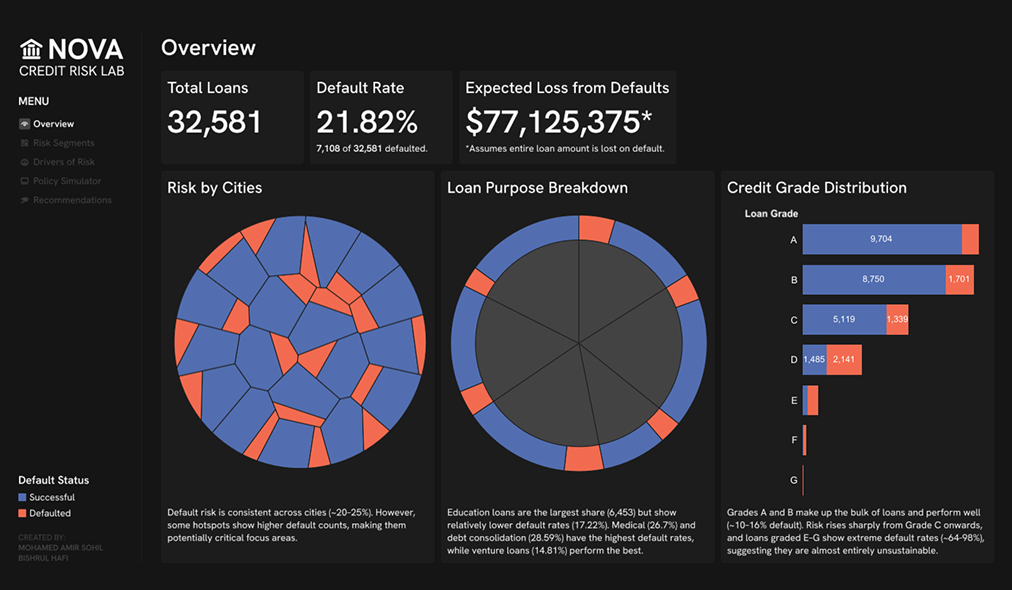Click the Loan Purpose Breakdown heading
This screenshot has width=1012, height=590.
(x=537, y=188)
